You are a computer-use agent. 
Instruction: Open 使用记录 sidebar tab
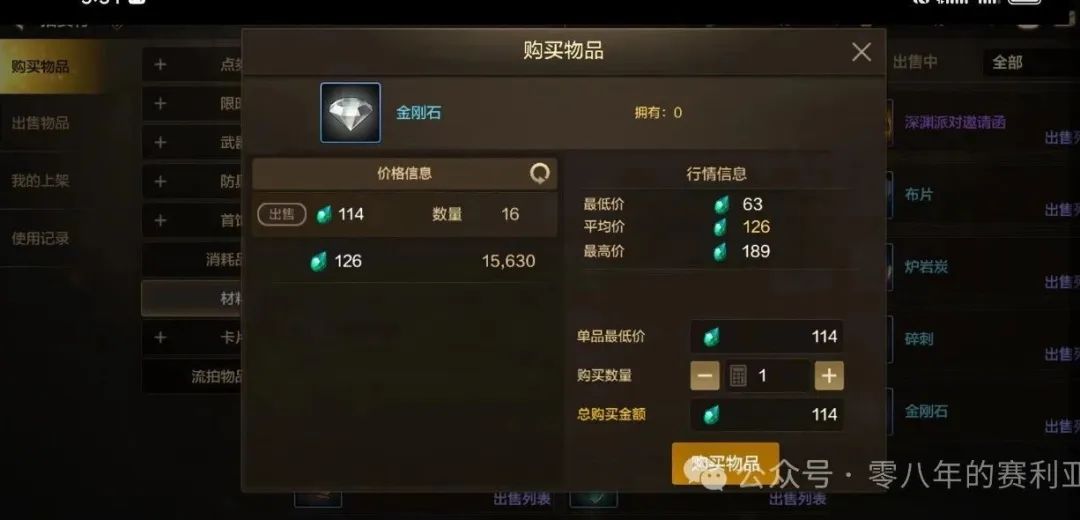pyautogui.click(x=41, y=238)
